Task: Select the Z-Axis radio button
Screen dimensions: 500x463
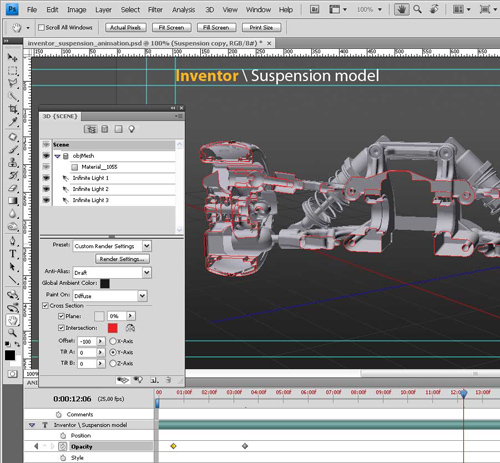Action: 113,363
